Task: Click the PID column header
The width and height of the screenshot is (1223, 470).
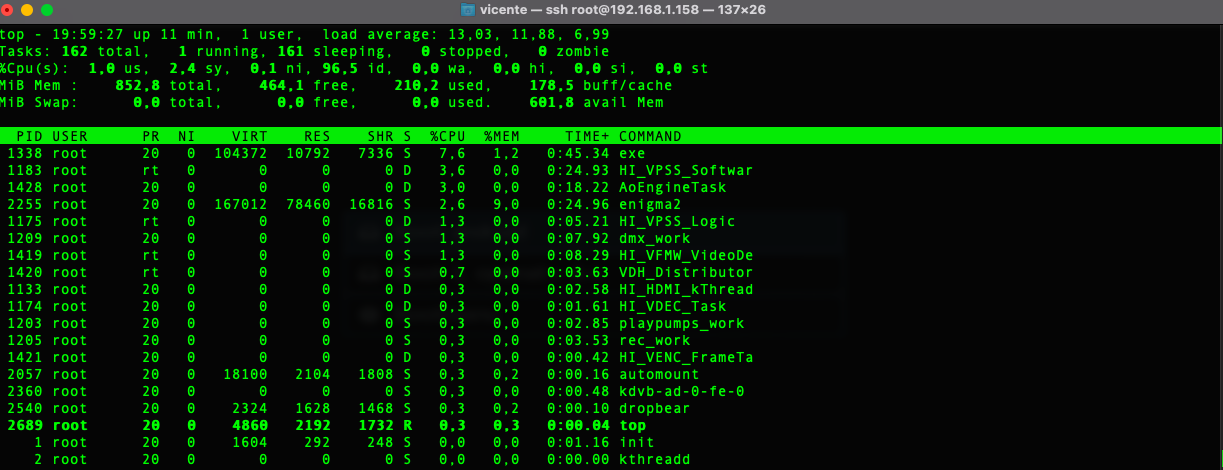Action: pyautogui.click(x=29, y=137)
